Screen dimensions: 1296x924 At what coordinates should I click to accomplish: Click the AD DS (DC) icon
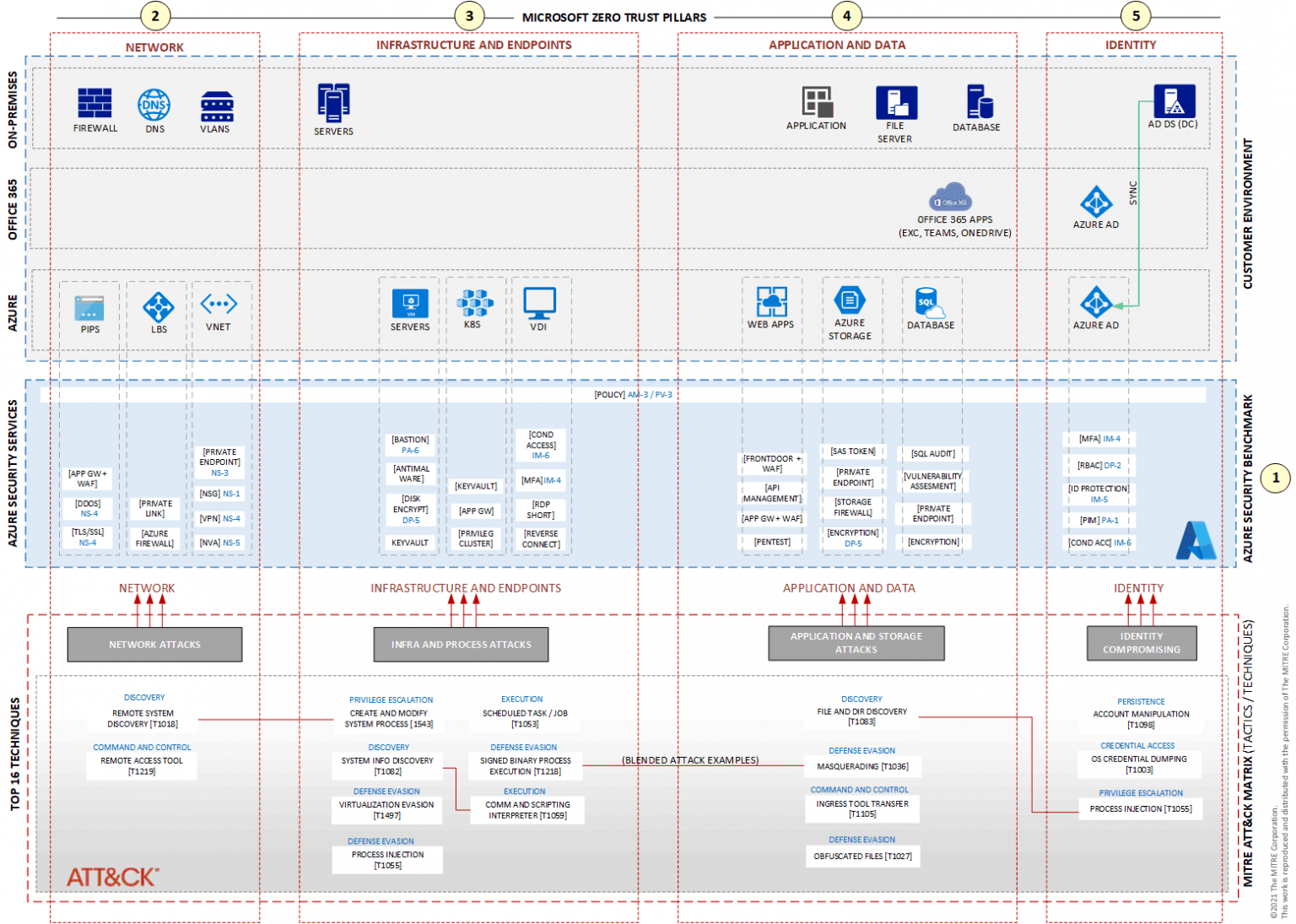1174,101
